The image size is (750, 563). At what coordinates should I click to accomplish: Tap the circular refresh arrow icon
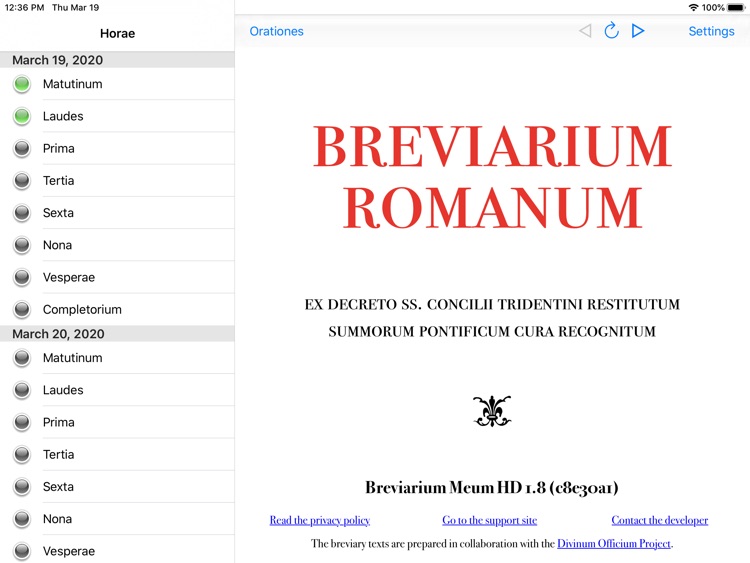pyautogui.click(x=611, y=31)
